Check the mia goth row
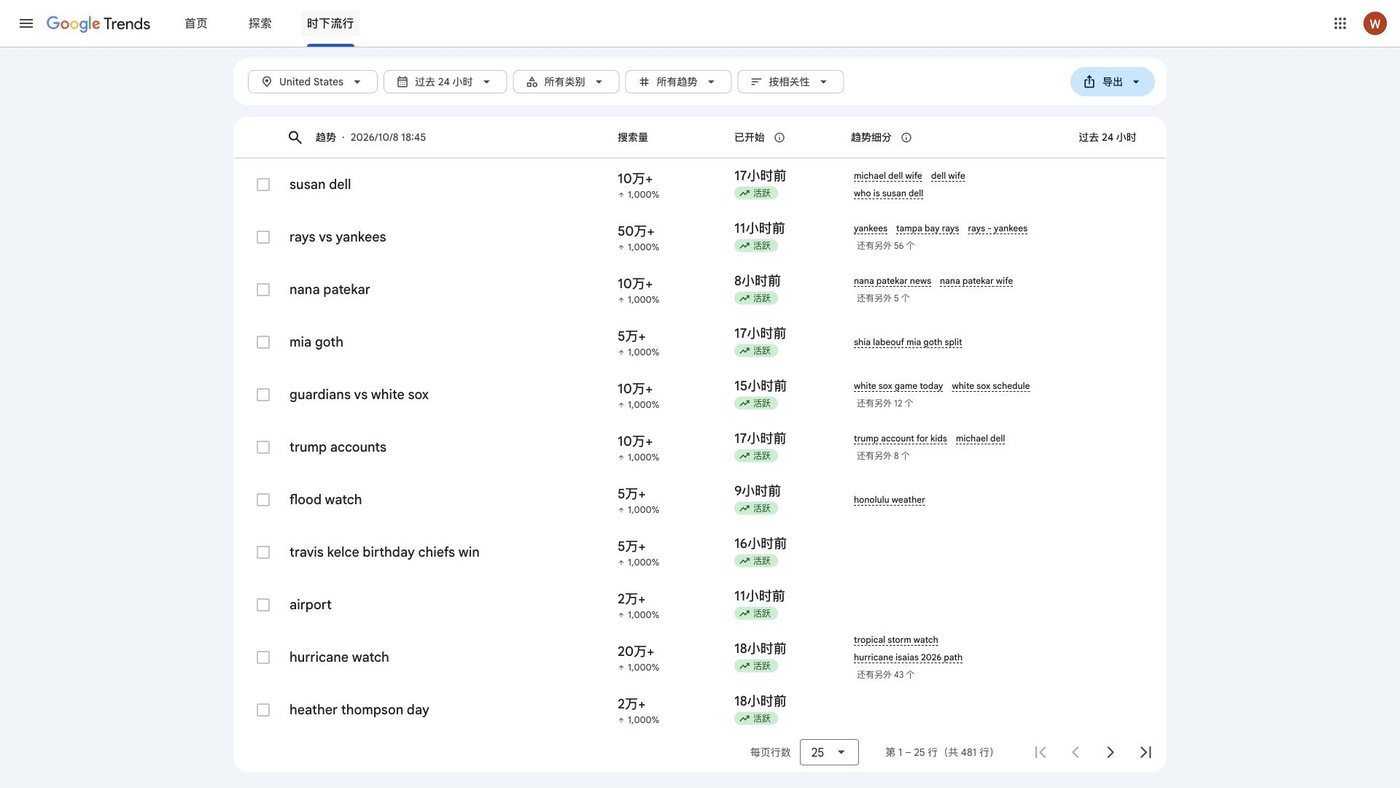 (263, 342)
